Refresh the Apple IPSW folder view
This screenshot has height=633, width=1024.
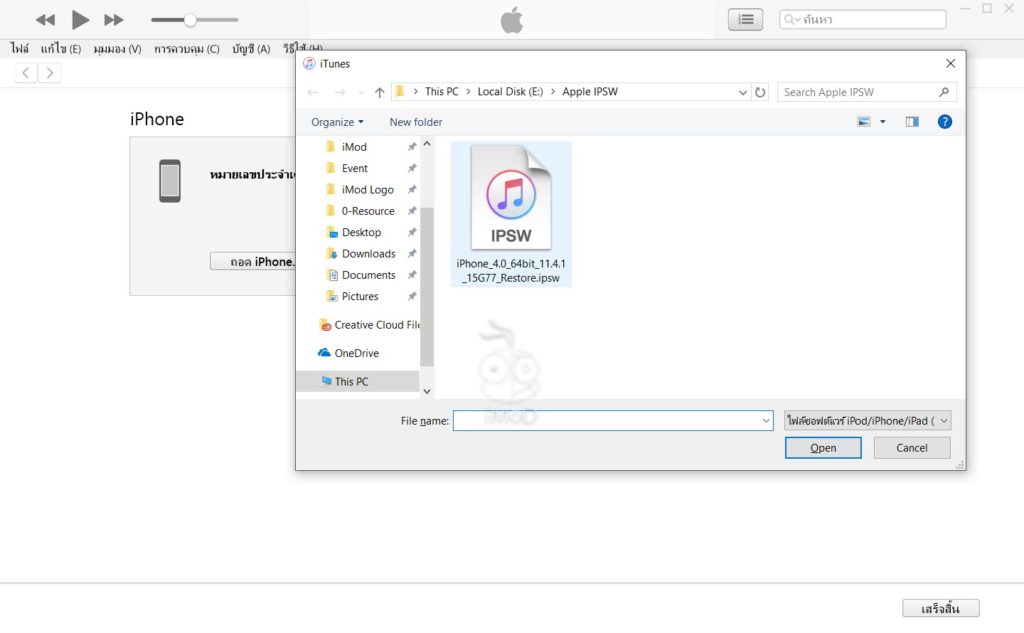(761, 91)
